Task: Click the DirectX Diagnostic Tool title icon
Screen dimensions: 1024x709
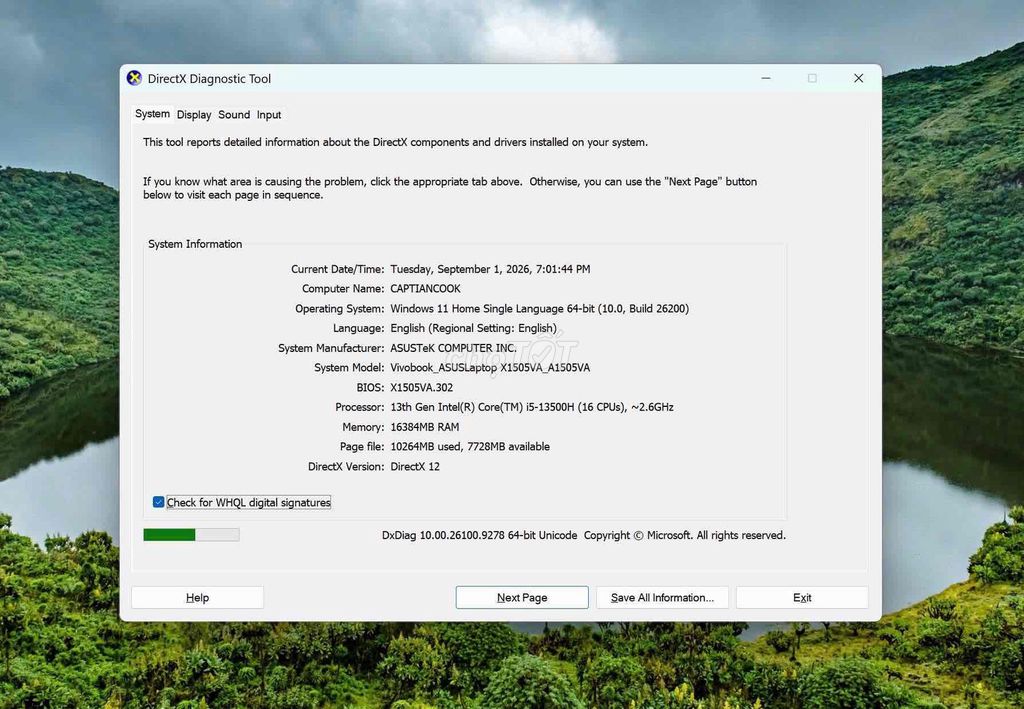Action: pyautogui.click(x=134, y=78)
